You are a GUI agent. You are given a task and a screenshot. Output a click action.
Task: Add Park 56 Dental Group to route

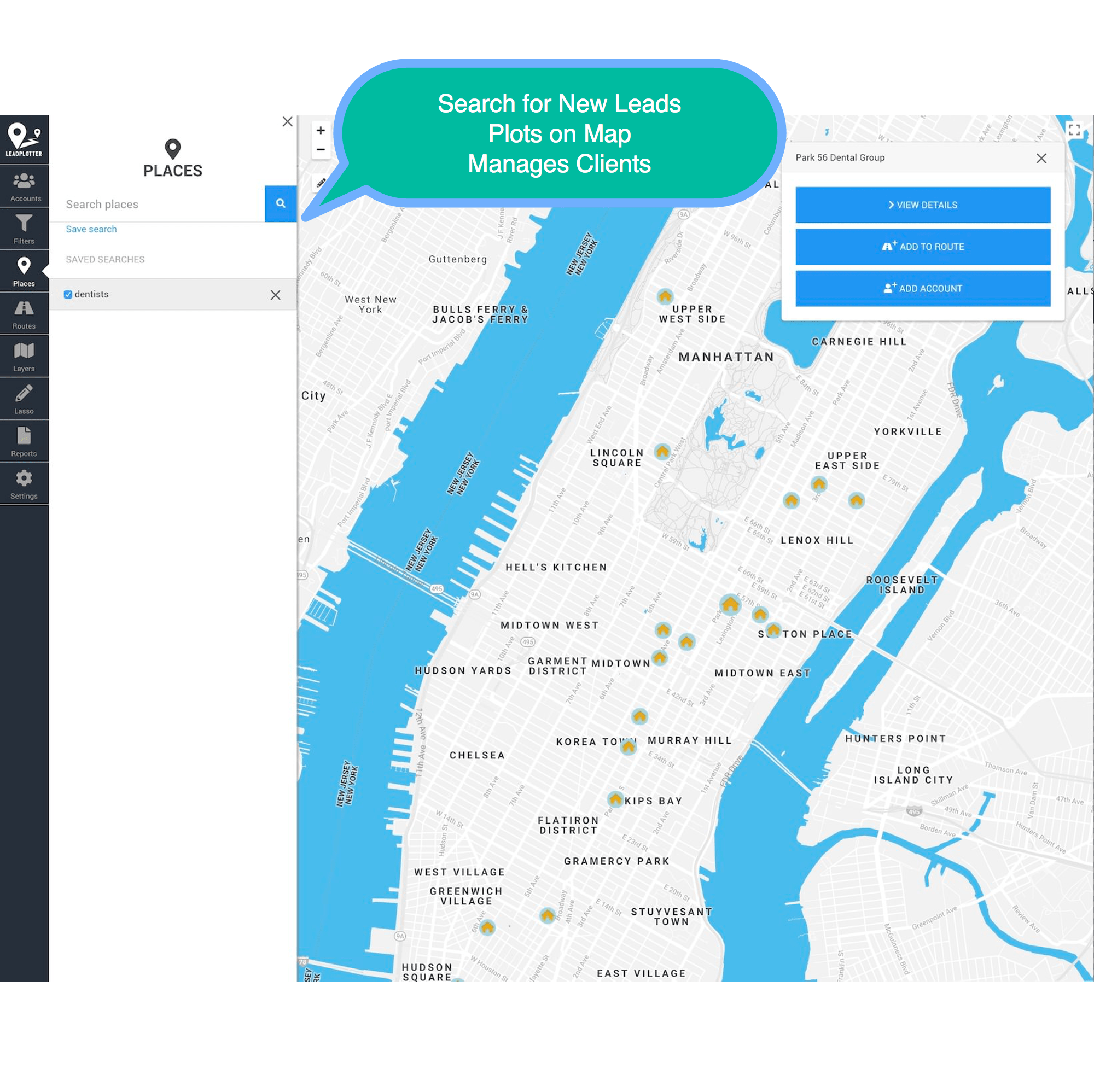[922, 246]
